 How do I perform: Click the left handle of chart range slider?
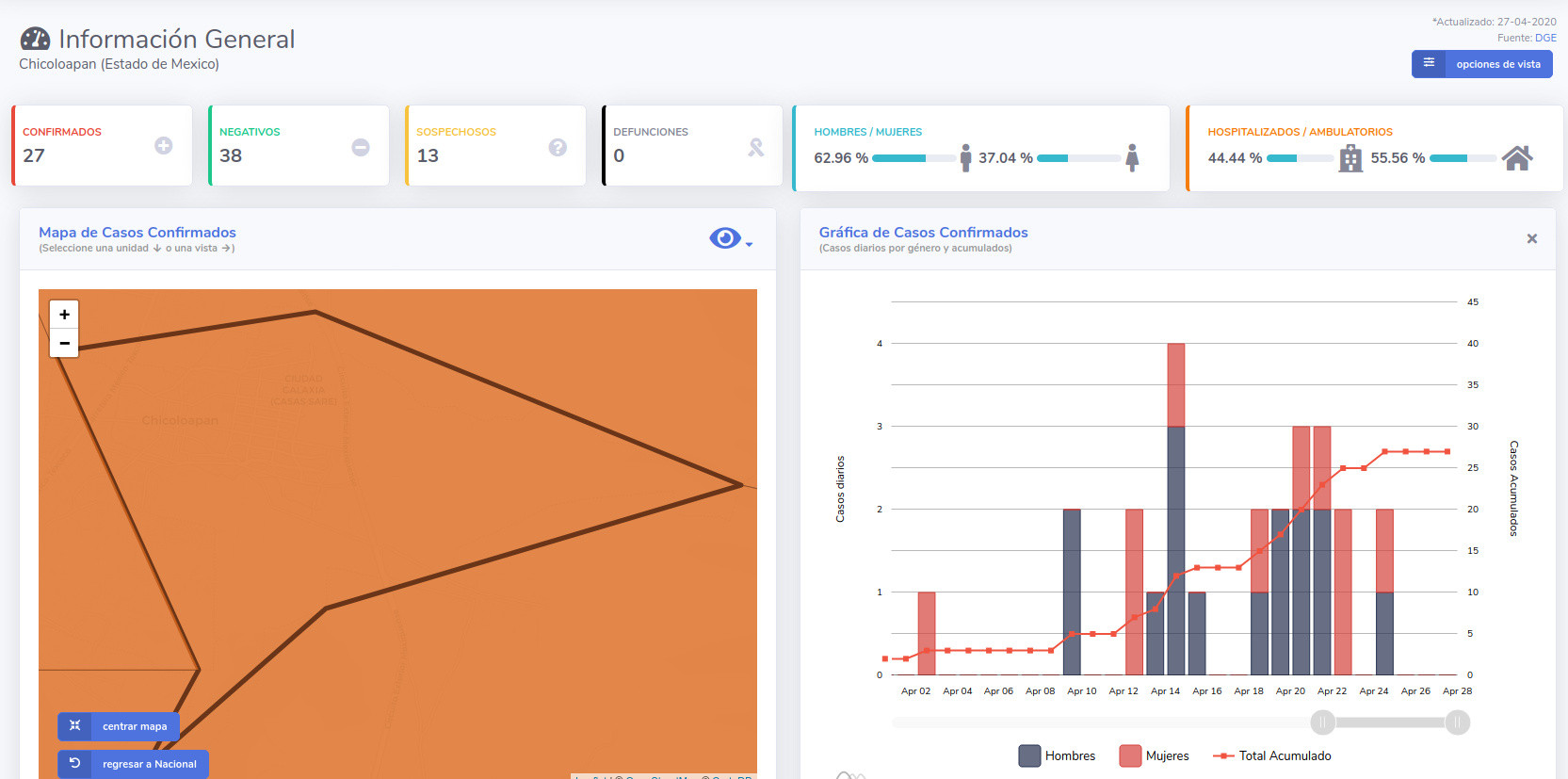pos(1322,722)
